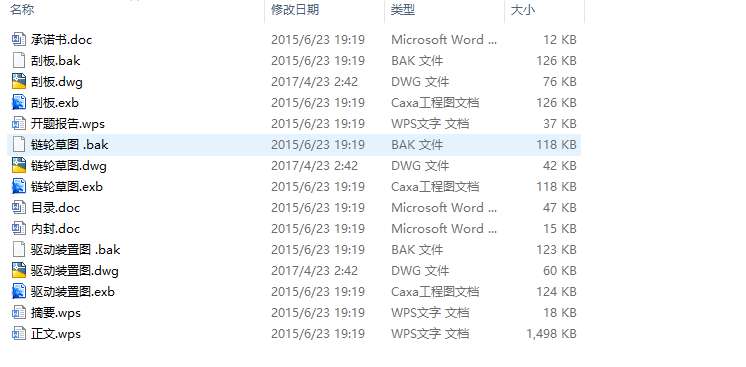Click the date of 驱动装置图.dwg row
The height and width of the screenshot is (367, 746).
coord(314,270)
